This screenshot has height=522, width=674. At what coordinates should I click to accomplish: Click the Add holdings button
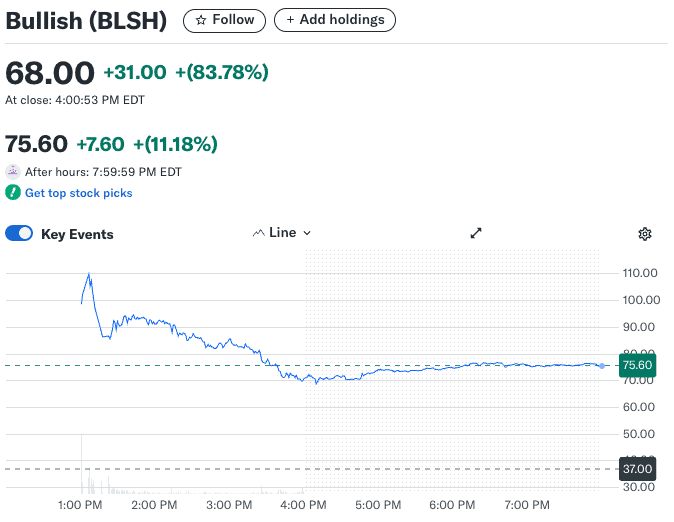(335, 20)
